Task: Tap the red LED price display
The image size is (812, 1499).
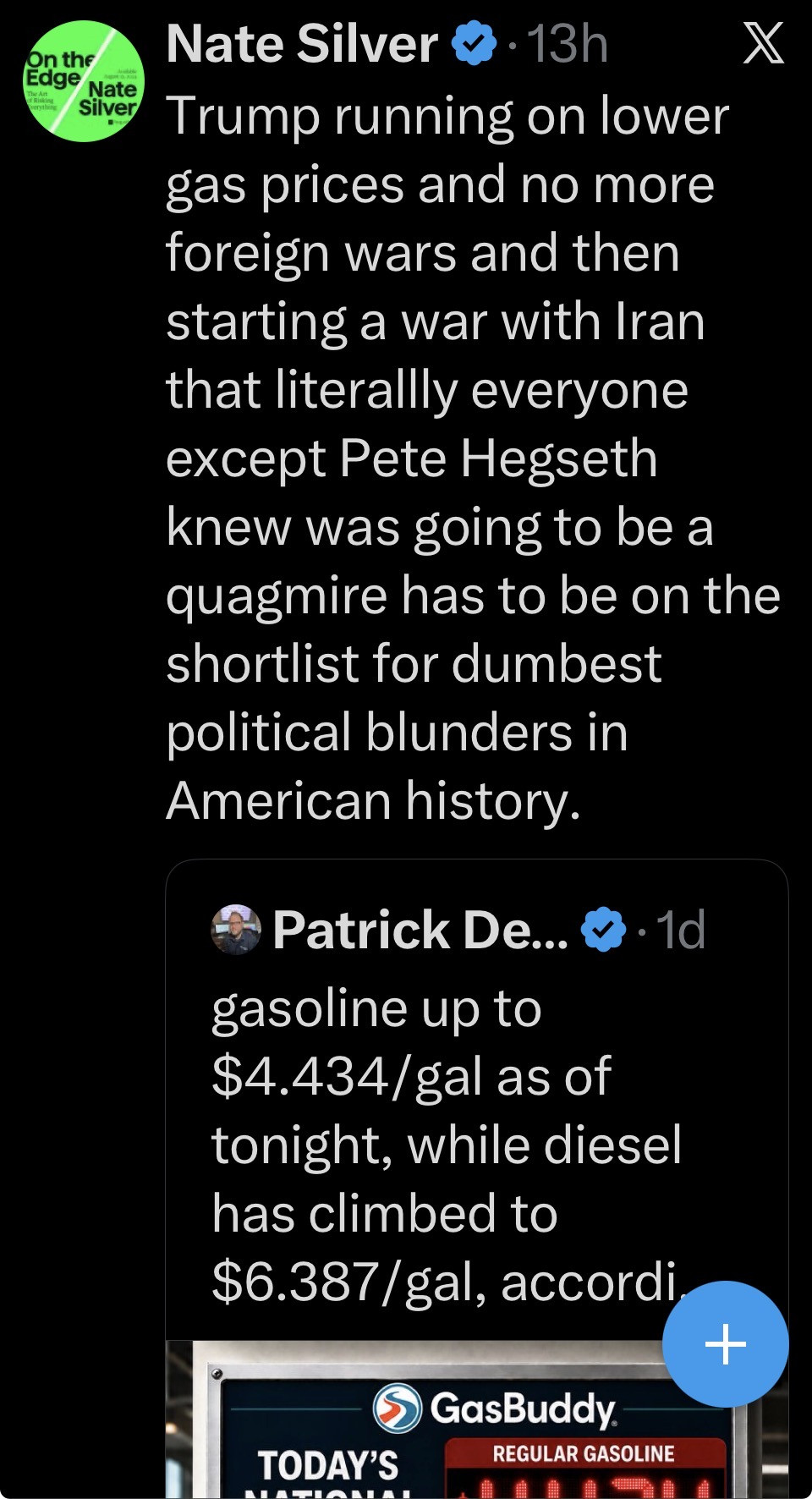Action: (586, 1485)
